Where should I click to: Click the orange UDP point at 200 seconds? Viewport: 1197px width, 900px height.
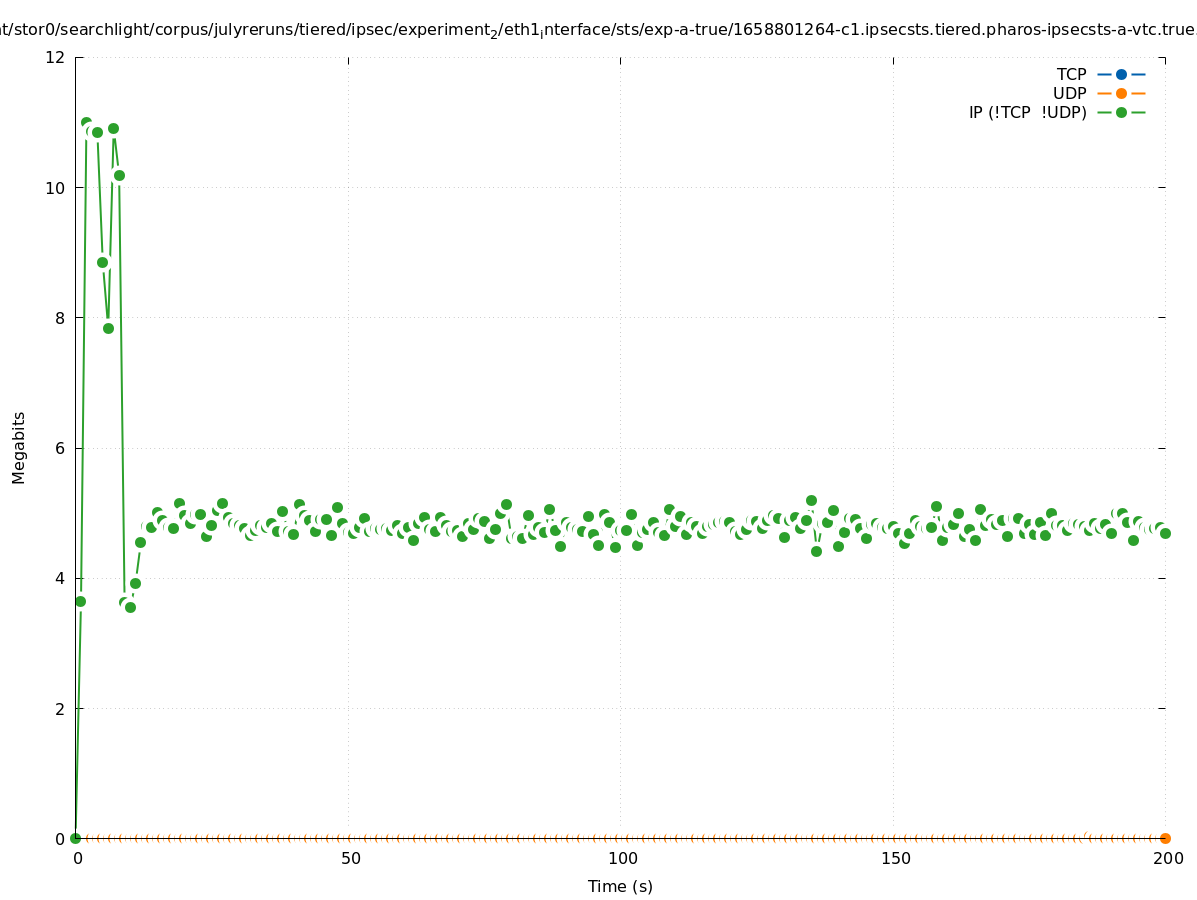(x=1165, y=838)
